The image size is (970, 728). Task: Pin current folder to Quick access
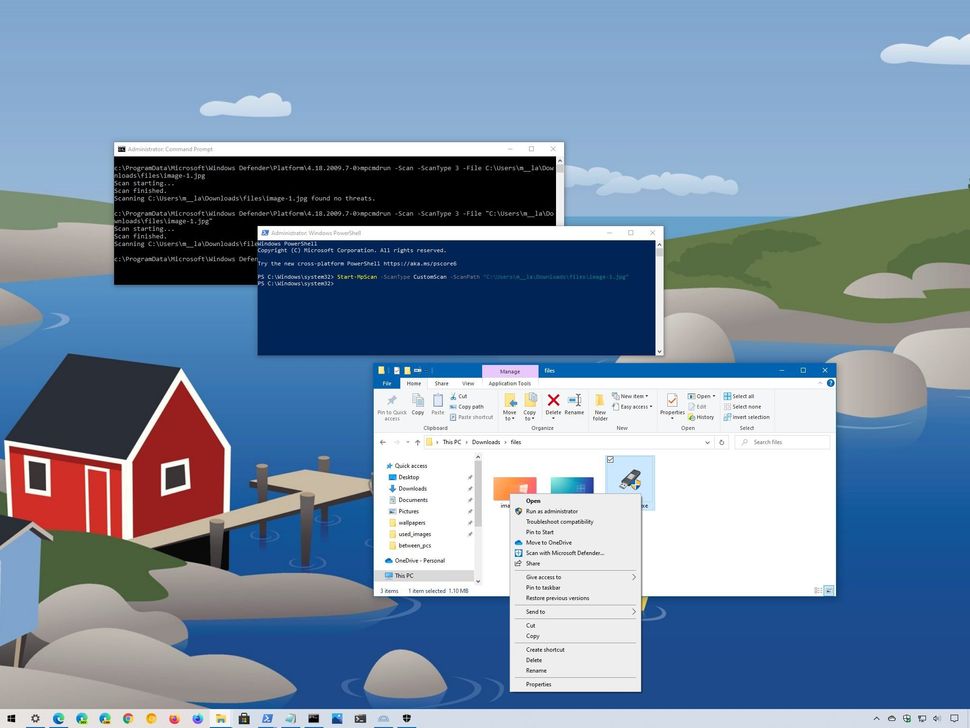tap(391, 405)
